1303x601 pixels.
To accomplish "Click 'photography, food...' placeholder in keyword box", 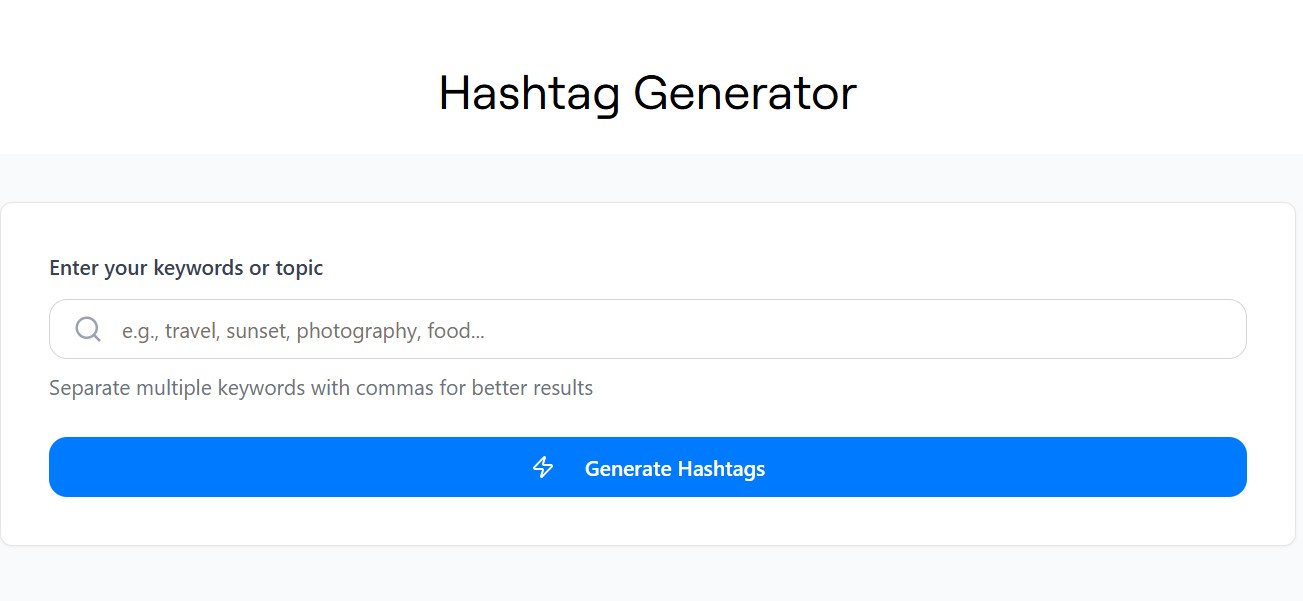I will [390, 330].
